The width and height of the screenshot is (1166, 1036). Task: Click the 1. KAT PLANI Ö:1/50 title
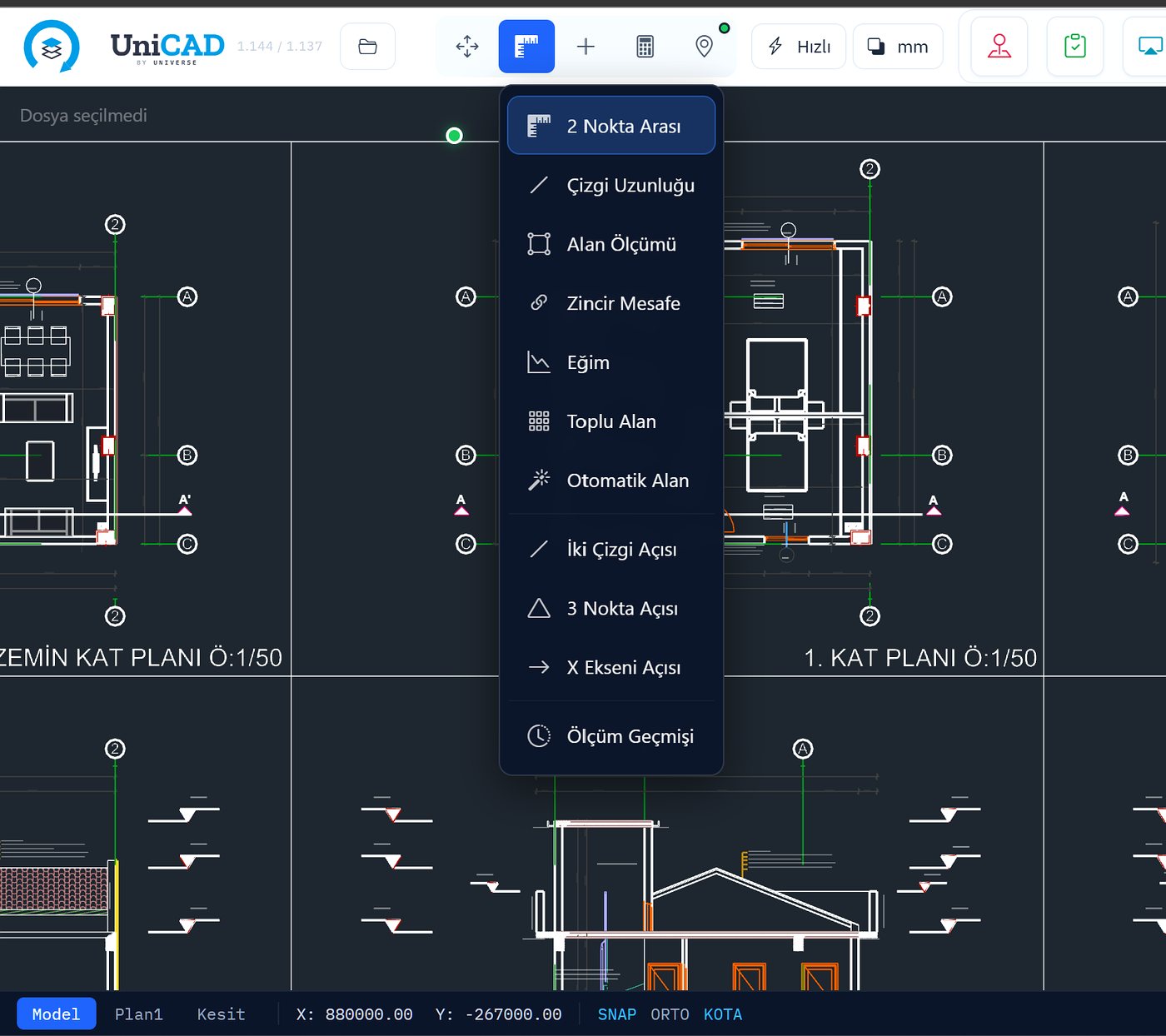click(920, 658)
